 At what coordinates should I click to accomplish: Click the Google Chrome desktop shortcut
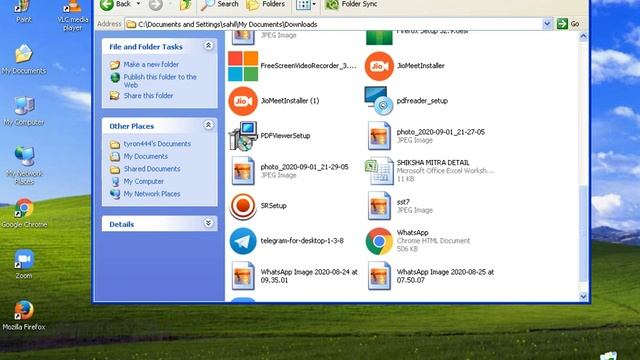pyautogui.click(x=24, y=213)
